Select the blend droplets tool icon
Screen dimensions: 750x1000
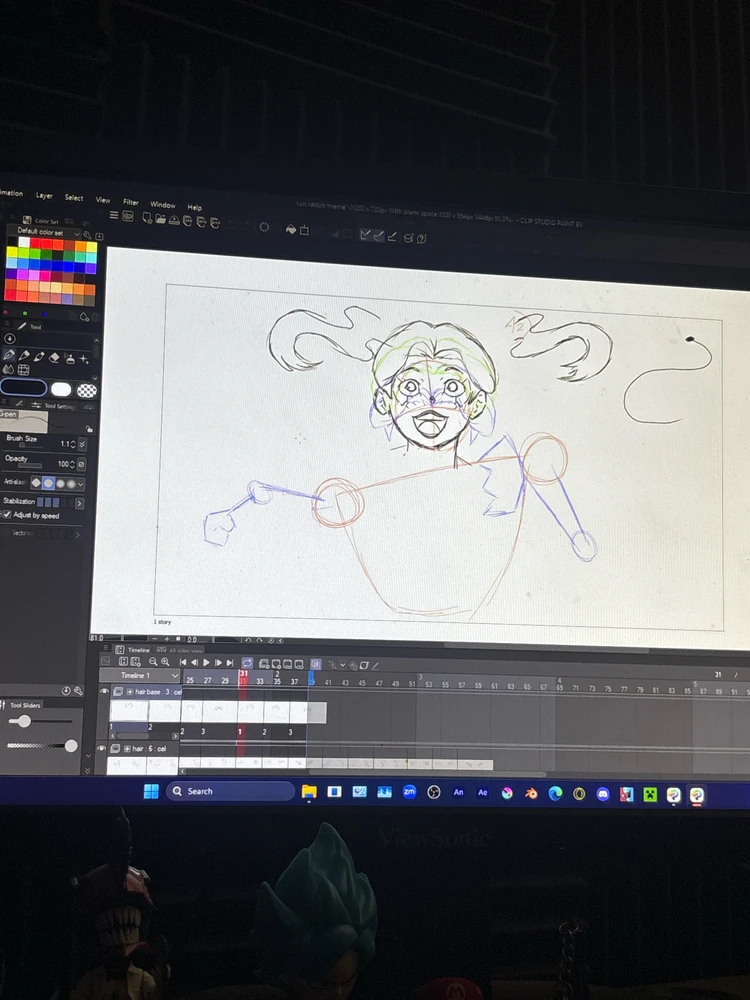tap(8, 369)
